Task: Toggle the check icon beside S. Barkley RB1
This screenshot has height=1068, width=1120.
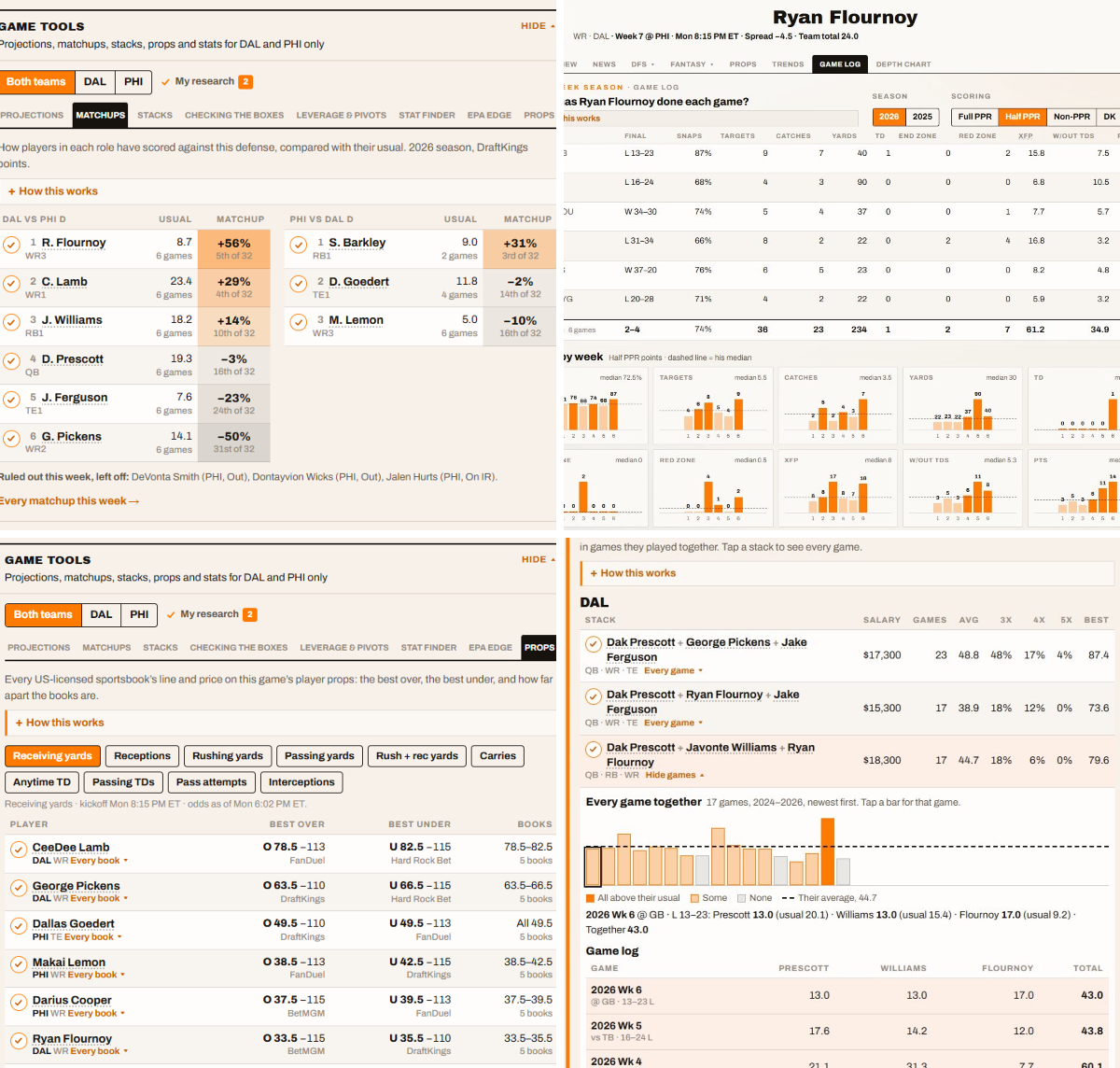Action: coord(299,245)
